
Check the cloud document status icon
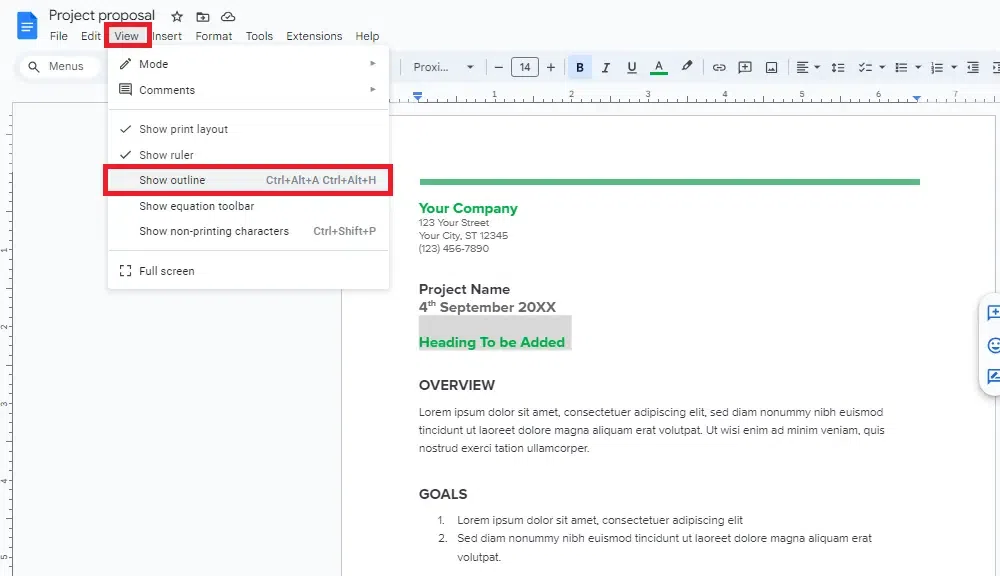click(x=228, y=17)
